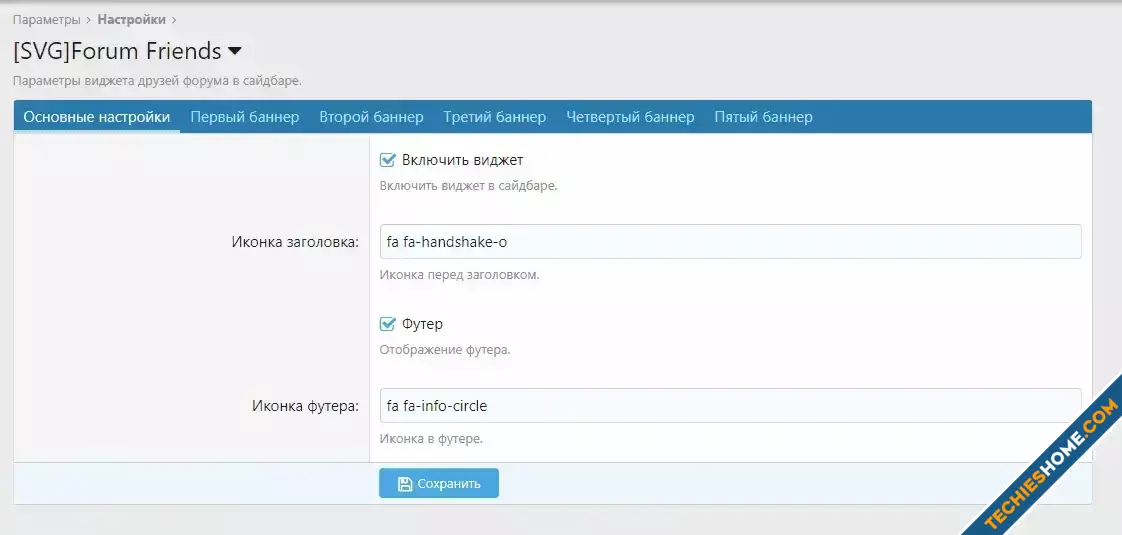Open the "Настройки" breadcrumb link
Viewport: 1122px width, 535px height.
(x=130, y=19)
